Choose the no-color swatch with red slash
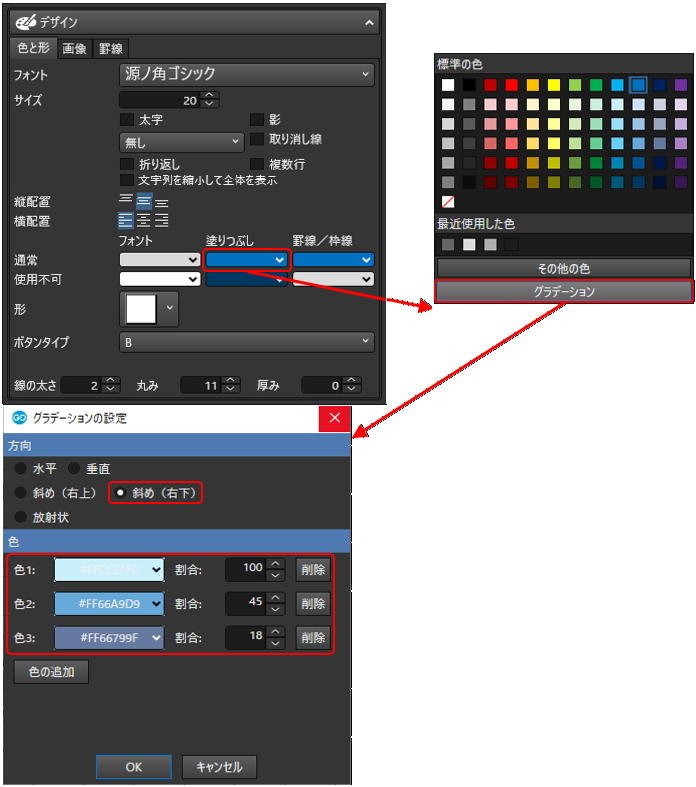This screenshot has width=696, height=787. pyautogui.click(x=448, y=202)
